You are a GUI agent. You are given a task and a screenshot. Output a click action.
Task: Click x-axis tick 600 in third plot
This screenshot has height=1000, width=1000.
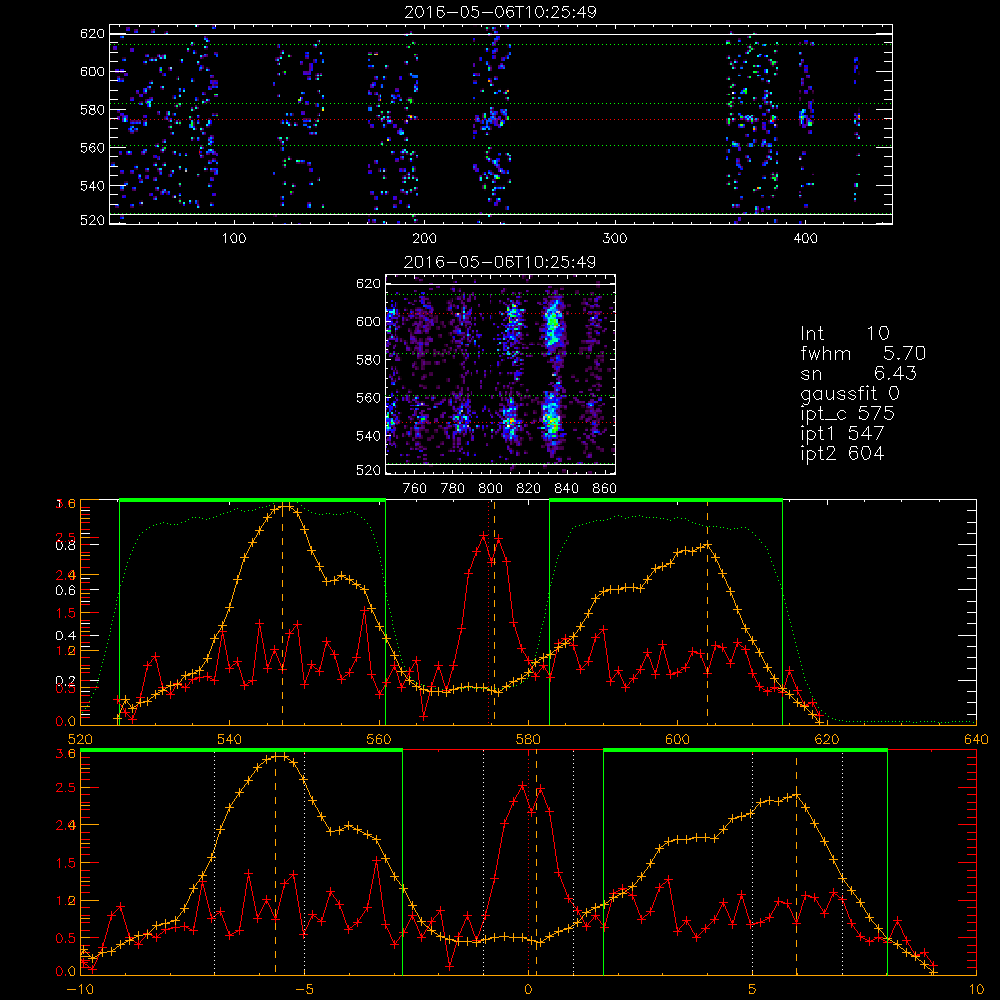677,740
